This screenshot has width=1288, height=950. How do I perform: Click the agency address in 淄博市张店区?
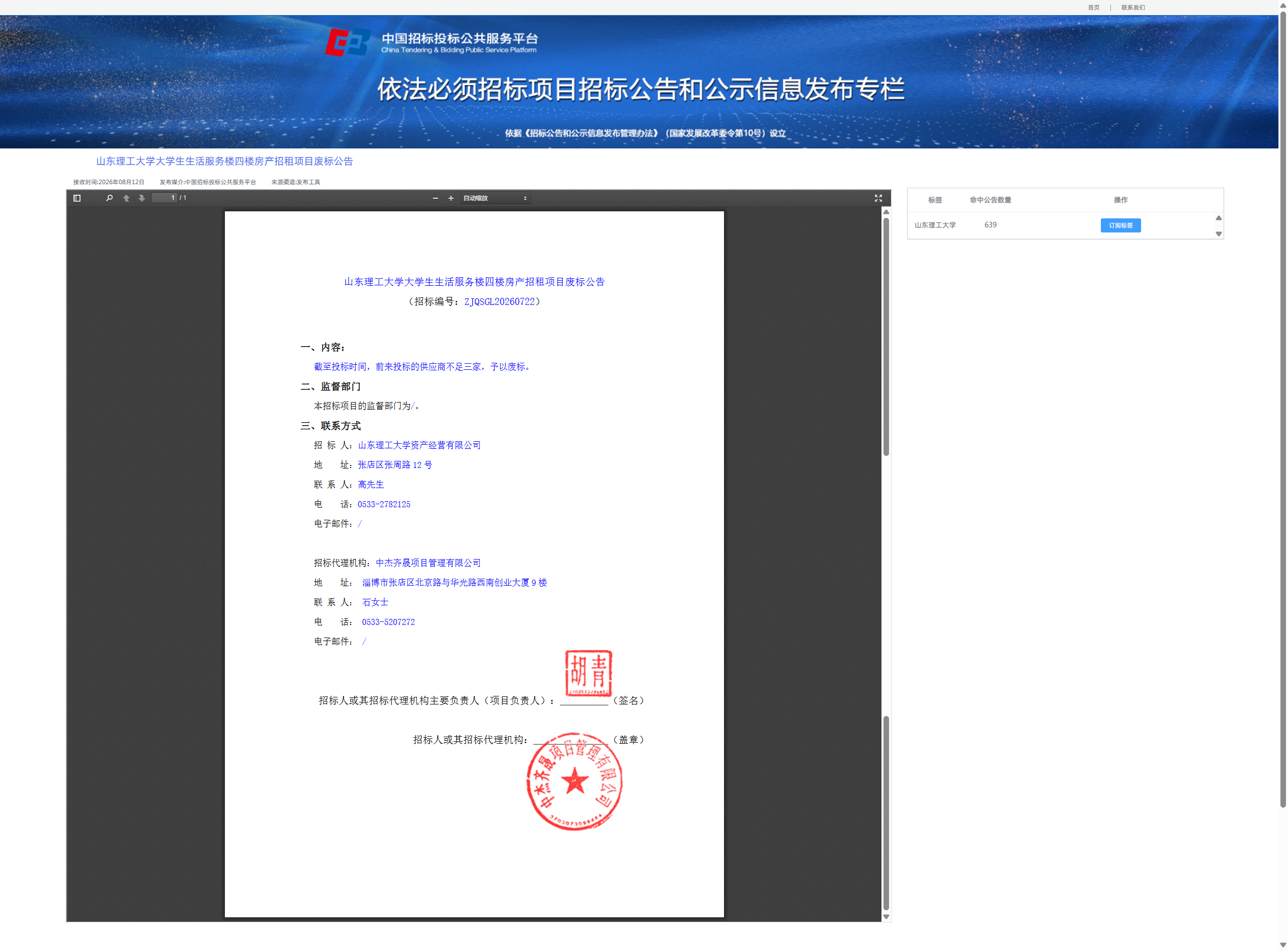pyautogui.click(x=454, y=583)
